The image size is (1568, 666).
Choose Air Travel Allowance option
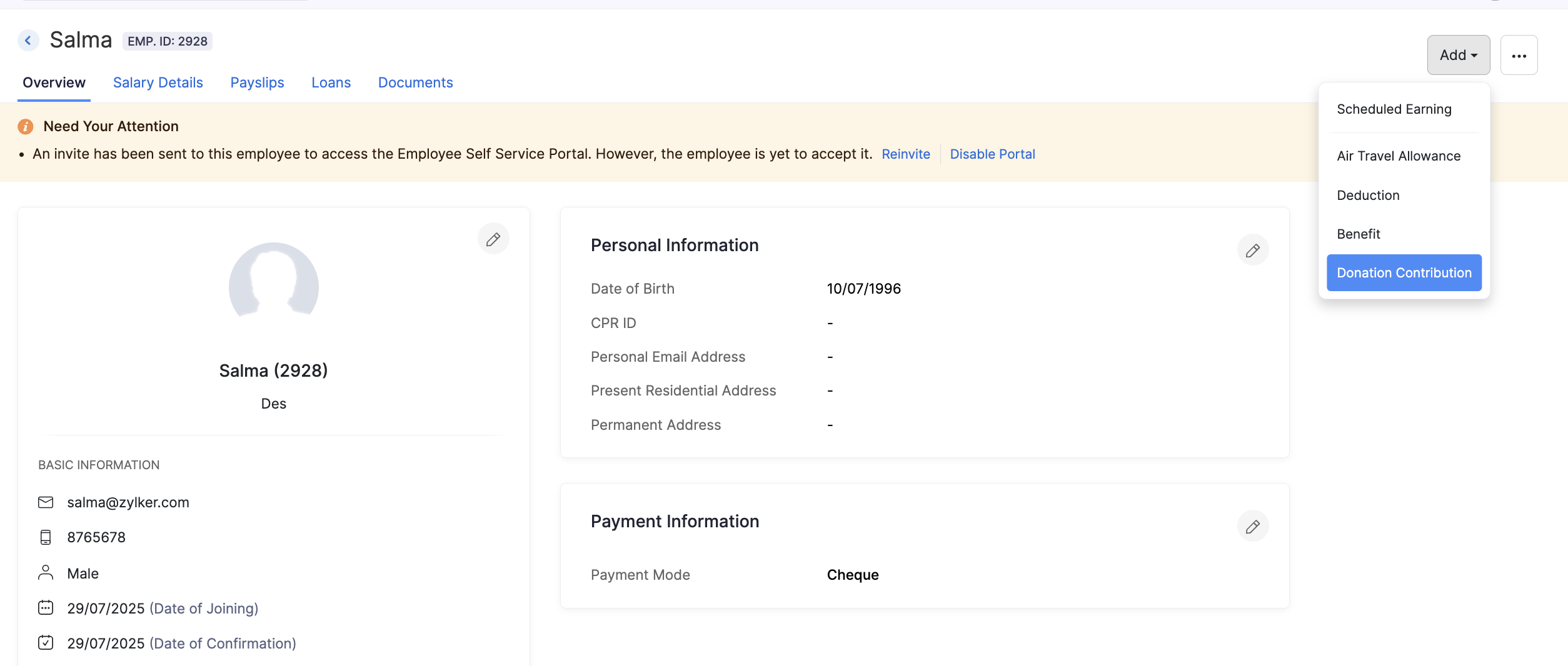(1398, 156)
